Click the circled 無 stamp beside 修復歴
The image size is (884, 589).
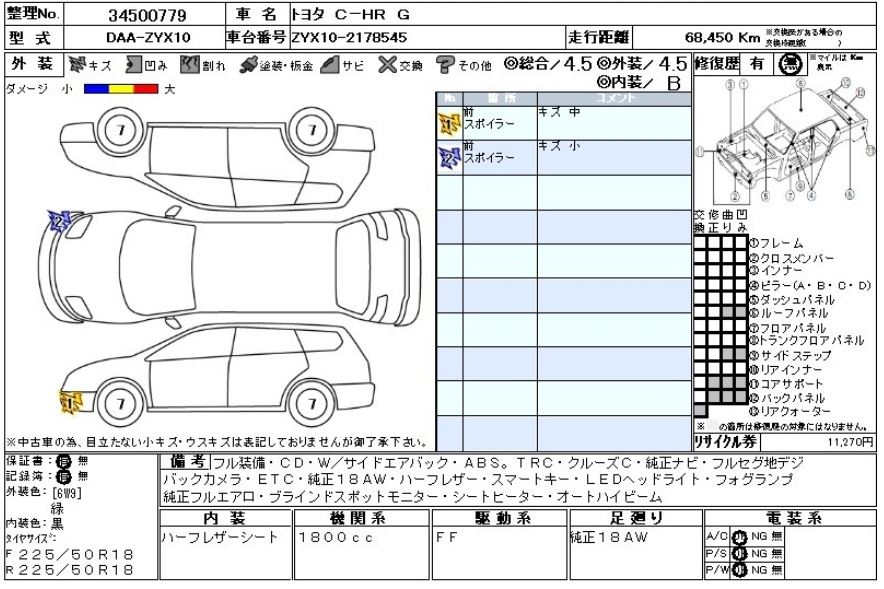(790, 64)
